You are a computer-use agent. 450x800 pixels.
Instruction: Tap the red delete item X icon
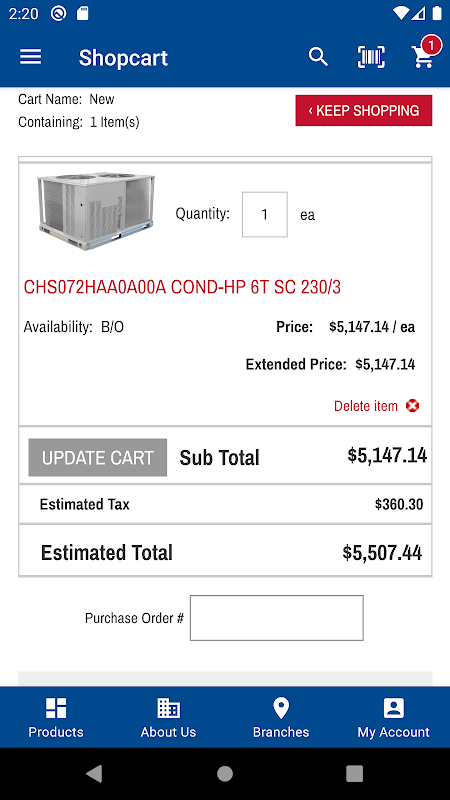point(412,406)
